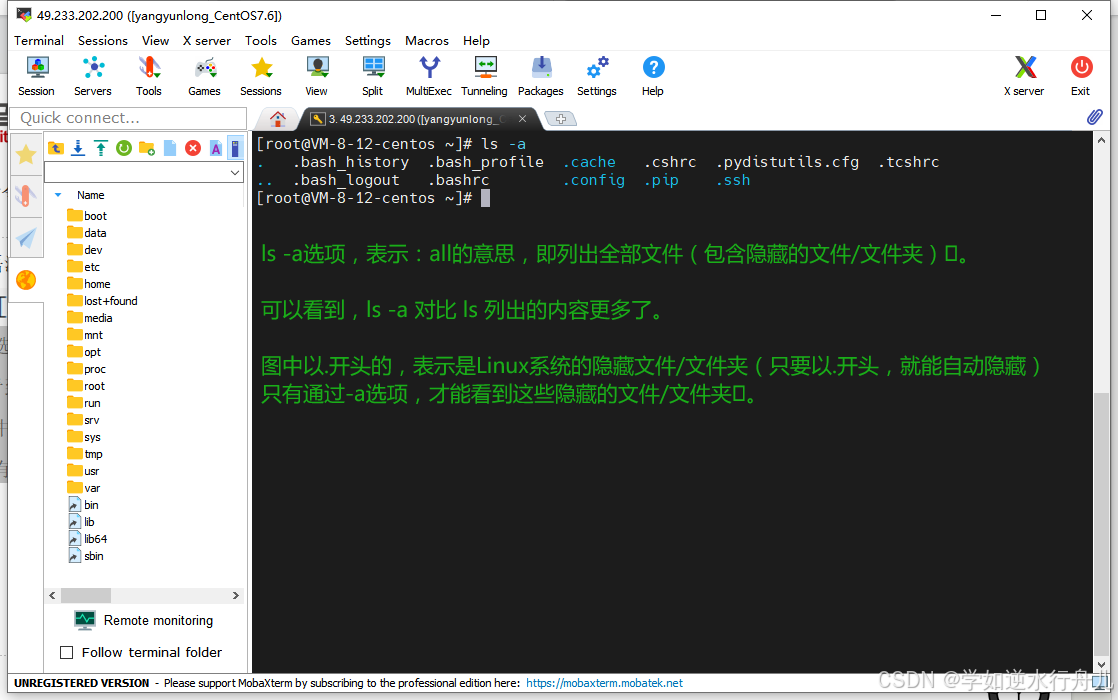Click the file with purple A icon
1118x700 pixels.
point(215,148)
